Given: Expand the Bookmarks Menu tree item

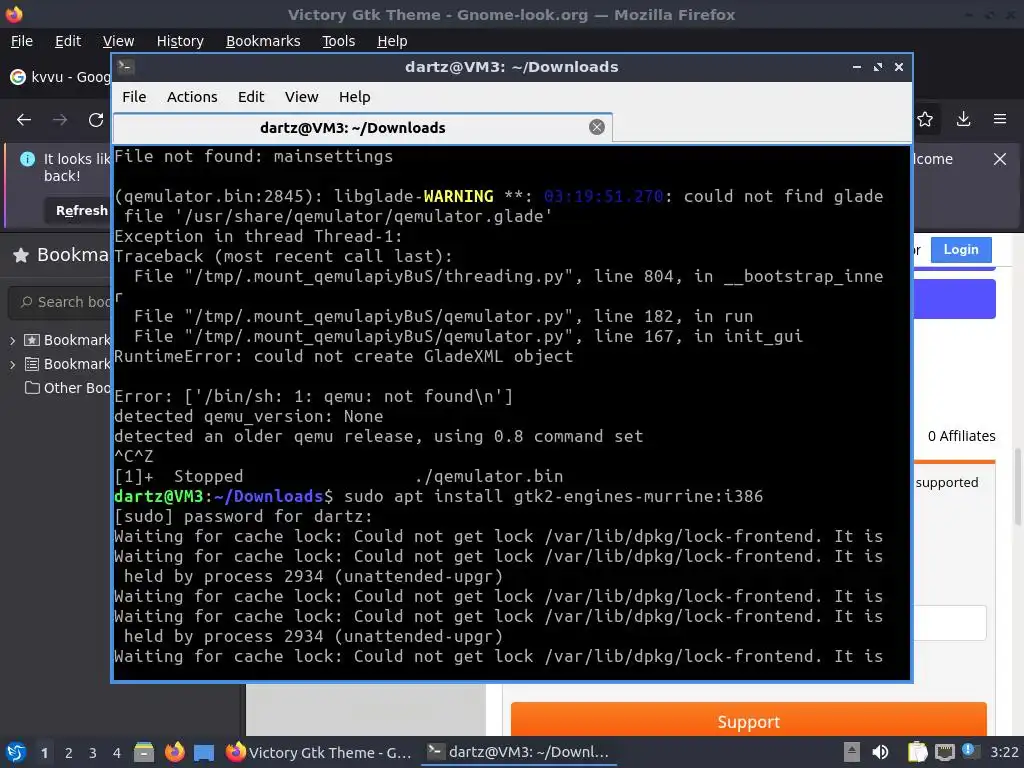Looking at the screenshot, I should click(x=12, y=364).
